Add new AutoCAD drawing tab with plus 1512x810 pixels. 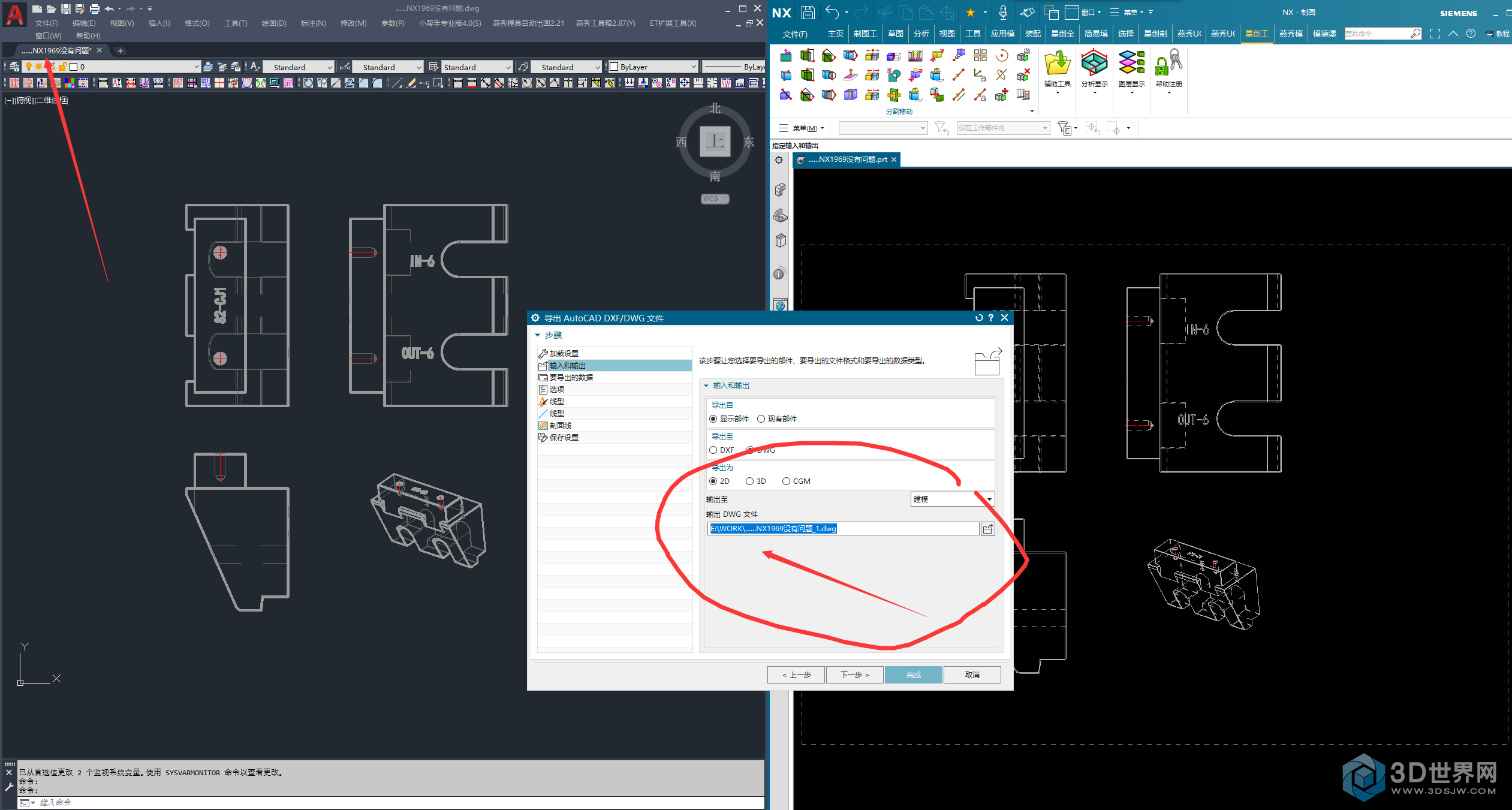click(120, 51)
